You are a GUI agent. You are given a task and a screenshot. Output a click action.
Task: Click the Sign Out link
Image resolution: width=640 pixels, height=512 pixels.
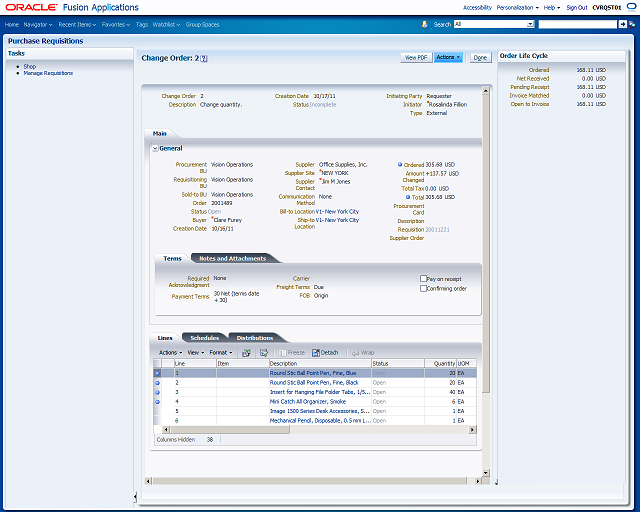(x=577, y=7)
